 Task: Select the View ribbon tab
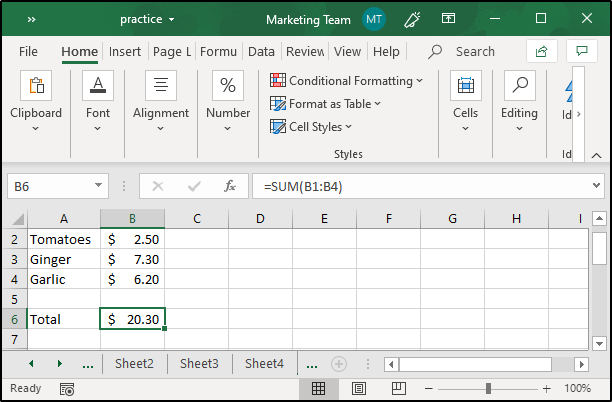[x=347, y=52]
